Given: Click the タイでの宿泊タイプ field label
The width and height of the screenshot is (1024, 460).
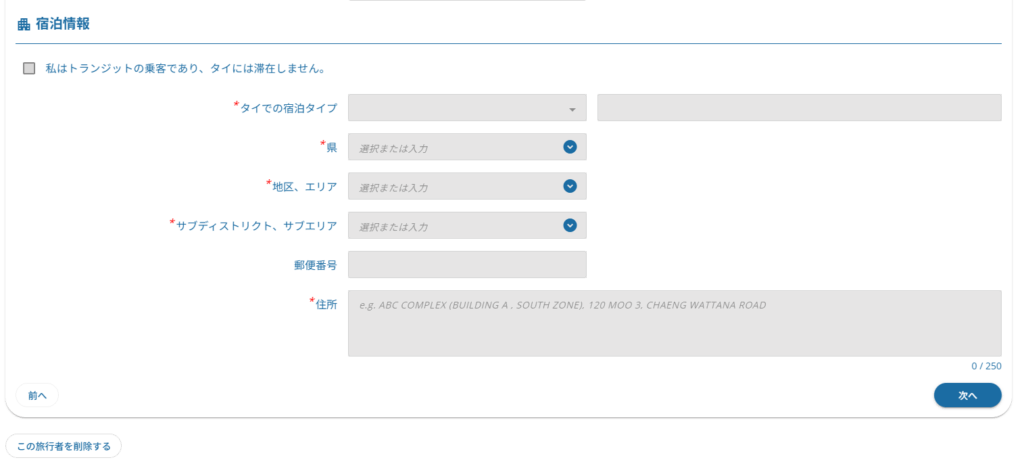Looking at the screenshot, I should coord(289,108).
